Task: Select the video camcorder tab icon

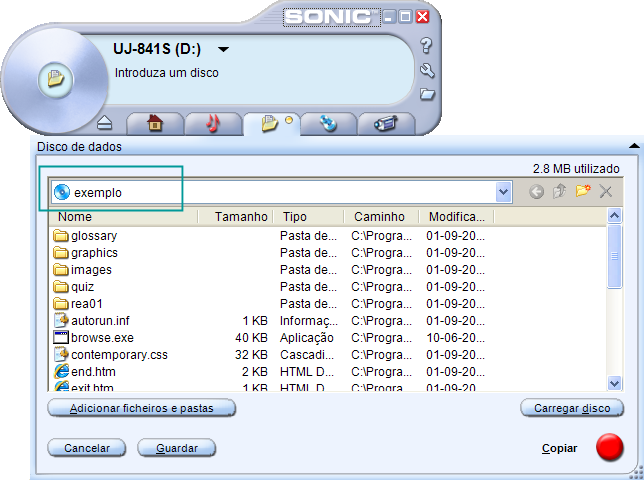Action: (x=386, y=124)
